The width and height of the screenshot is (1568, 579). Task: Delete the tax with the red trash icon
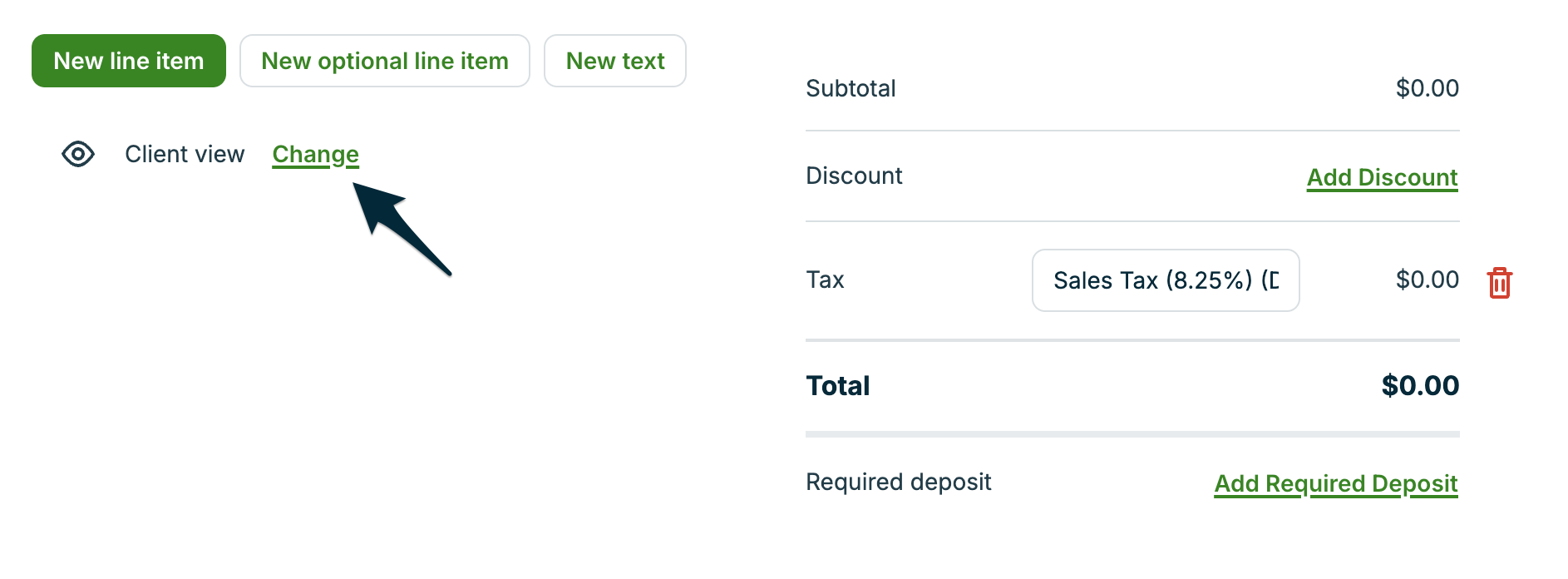pyautogui.click(x=1499, y=283)
